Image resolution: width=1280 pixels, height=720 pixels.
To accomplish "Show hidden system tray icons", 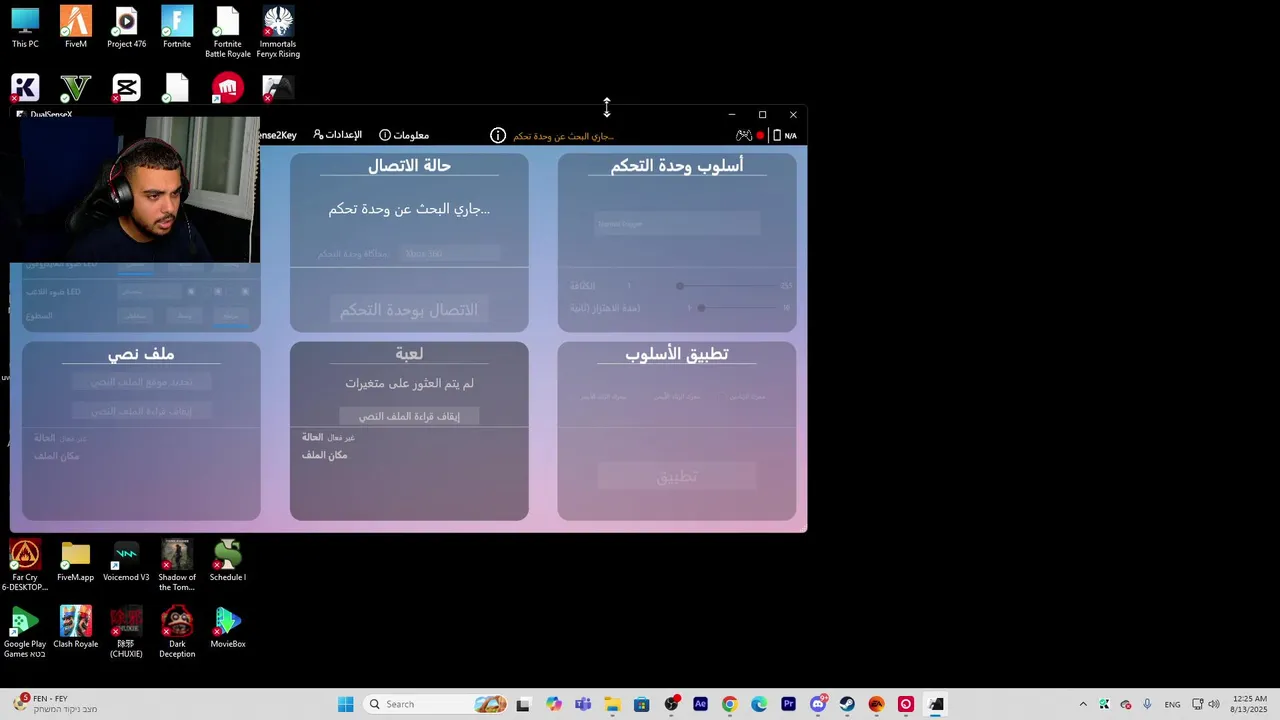I will (x=1083, y=704).
